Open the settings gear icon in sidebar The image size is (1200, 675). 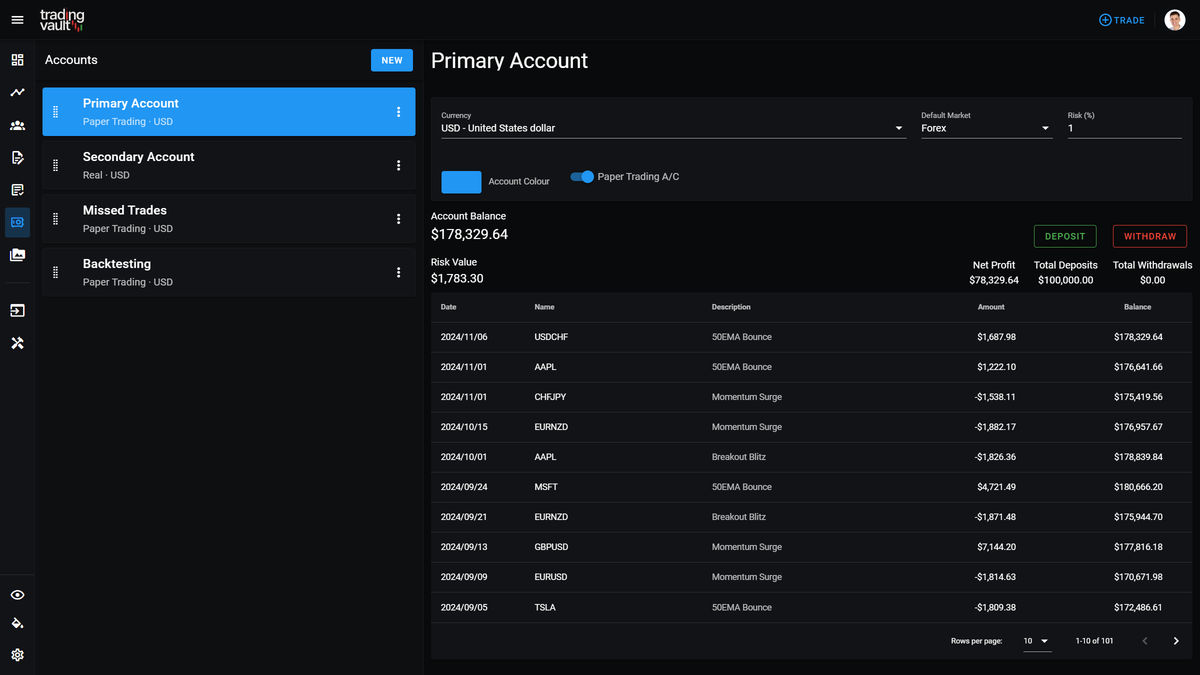pyautogui.click(x=17, y=655)
